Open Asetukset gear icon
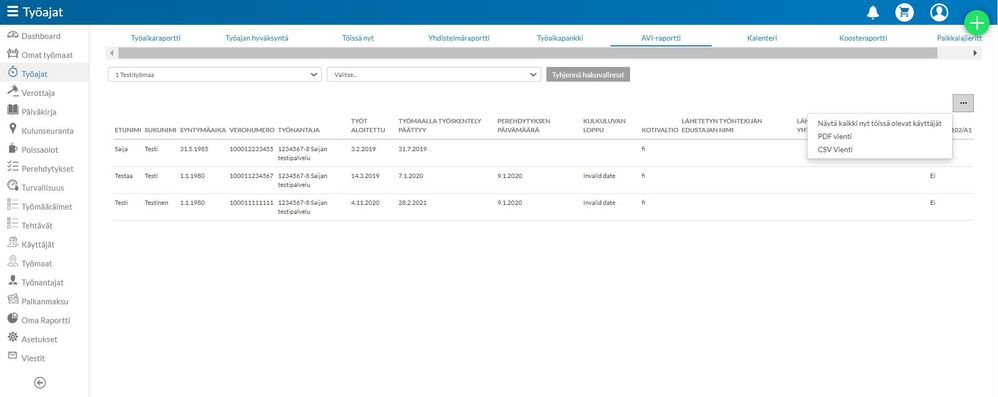This screenshot has width=998, height=397. coord(13,338)
